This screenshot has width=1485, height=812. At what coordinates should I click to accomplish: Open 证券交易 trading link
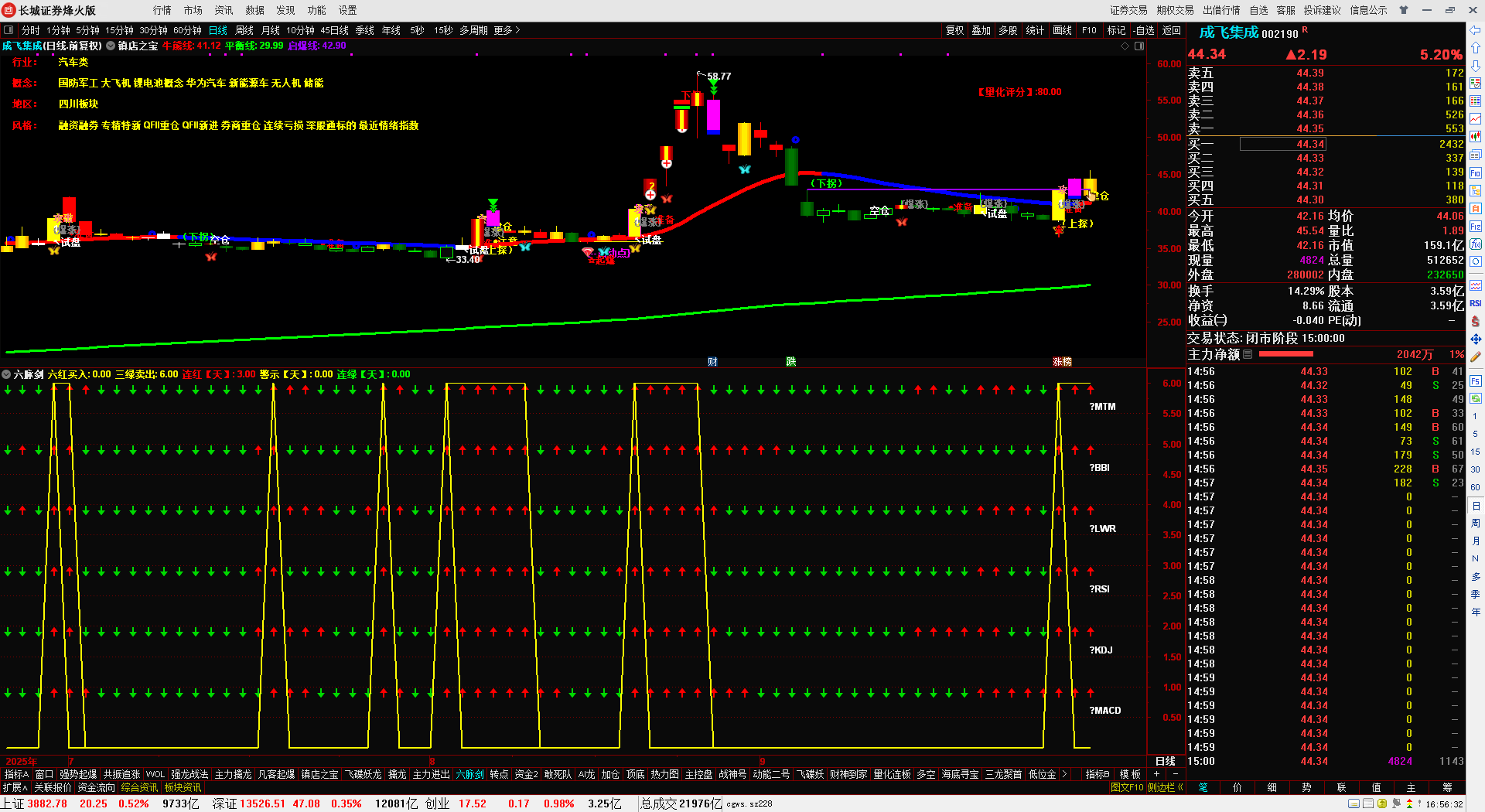(1129, 10)
